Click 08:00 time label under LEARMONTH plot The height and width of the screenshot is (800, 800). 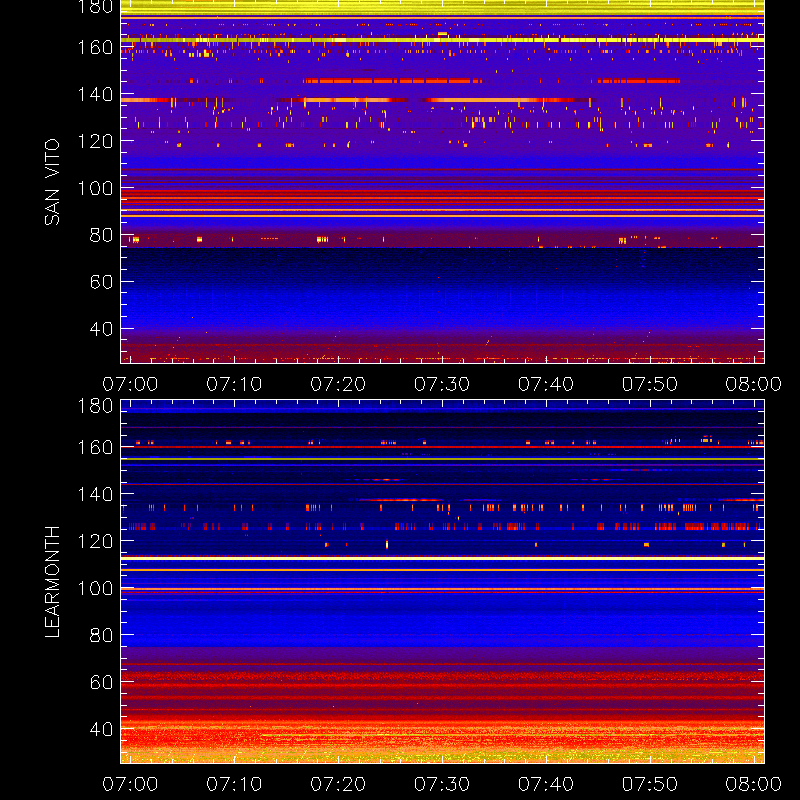point(754,784)
